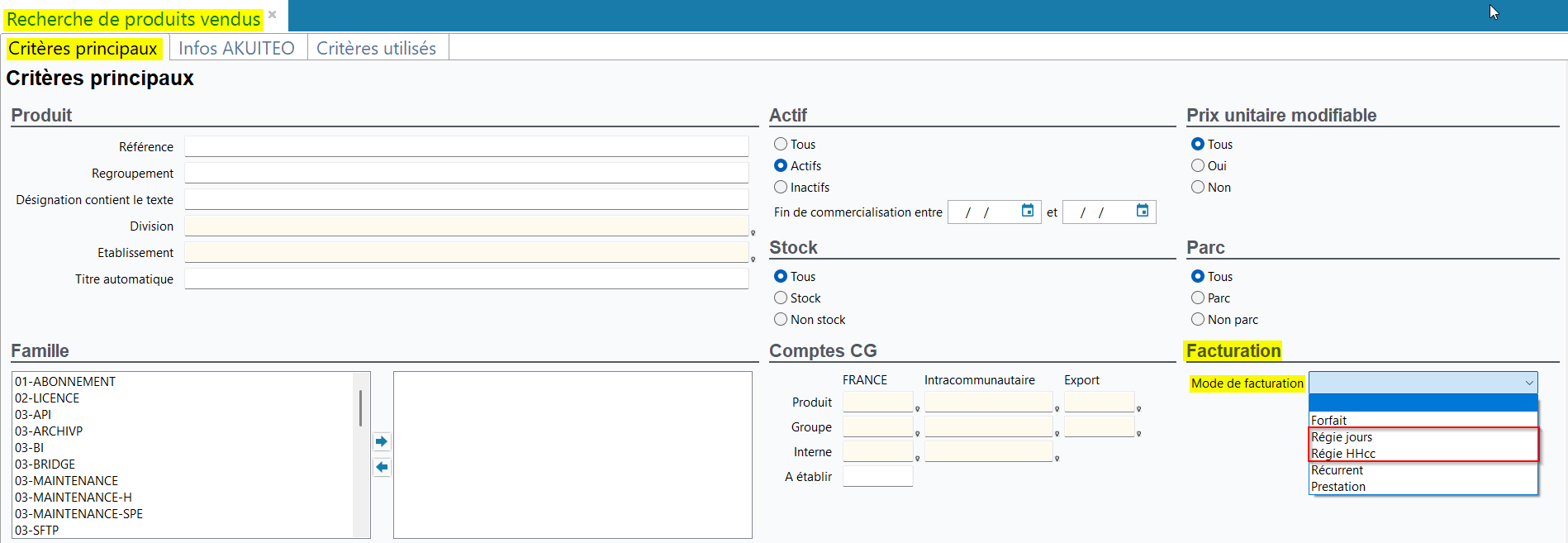Select 03-MAINTENANCE in the Famille list

tap(66, 481)
